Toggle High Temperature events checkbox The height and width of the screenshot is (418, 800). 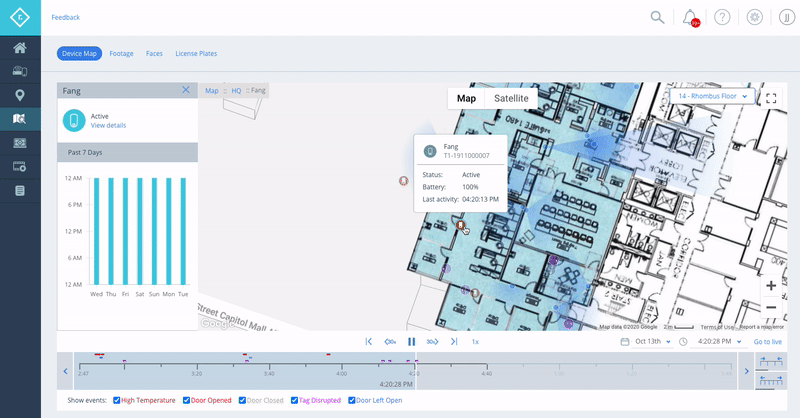[117, 400]
